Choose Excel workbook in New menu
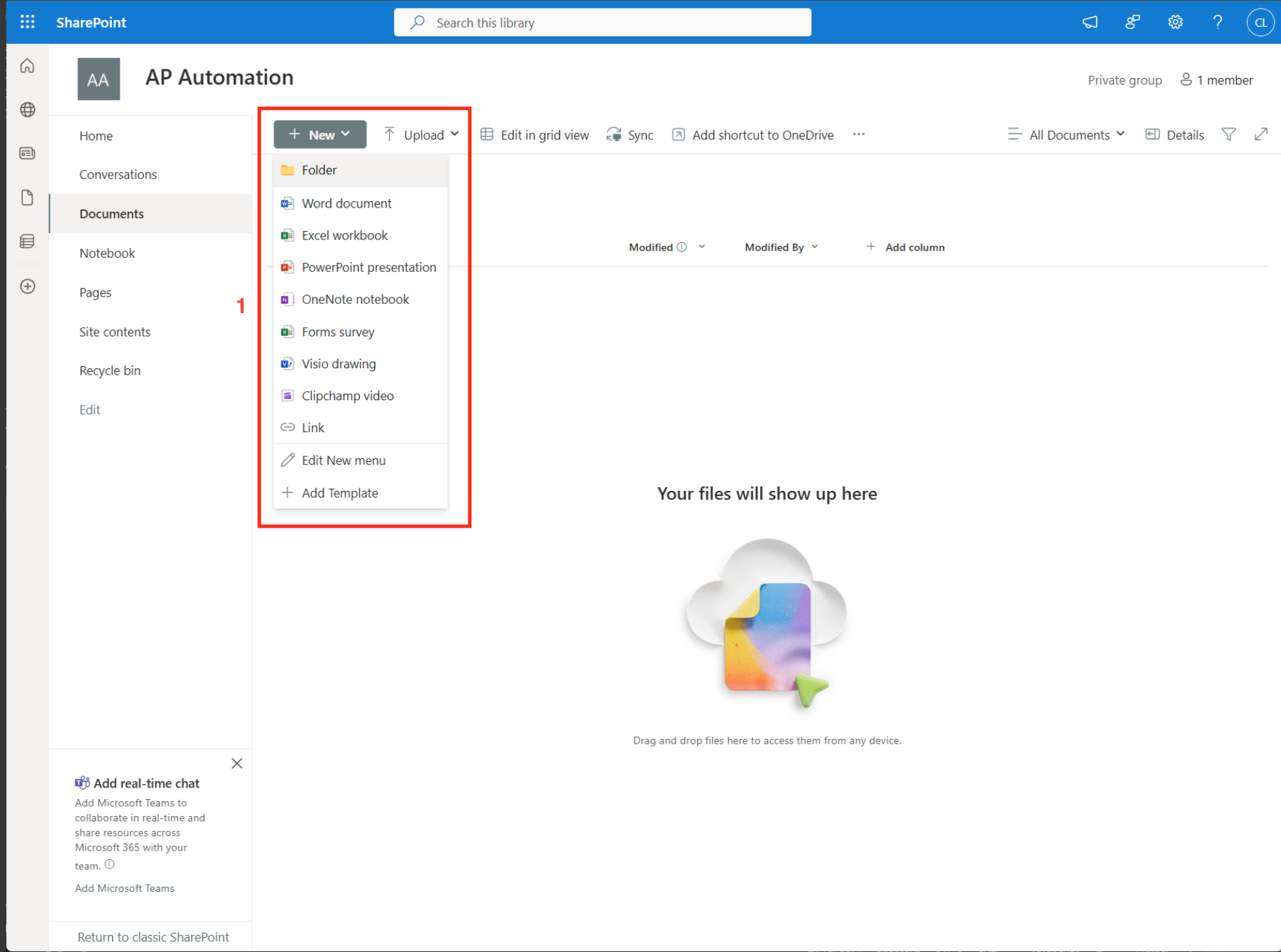Screen dimensions: 1281x952 tap(344, 235)
